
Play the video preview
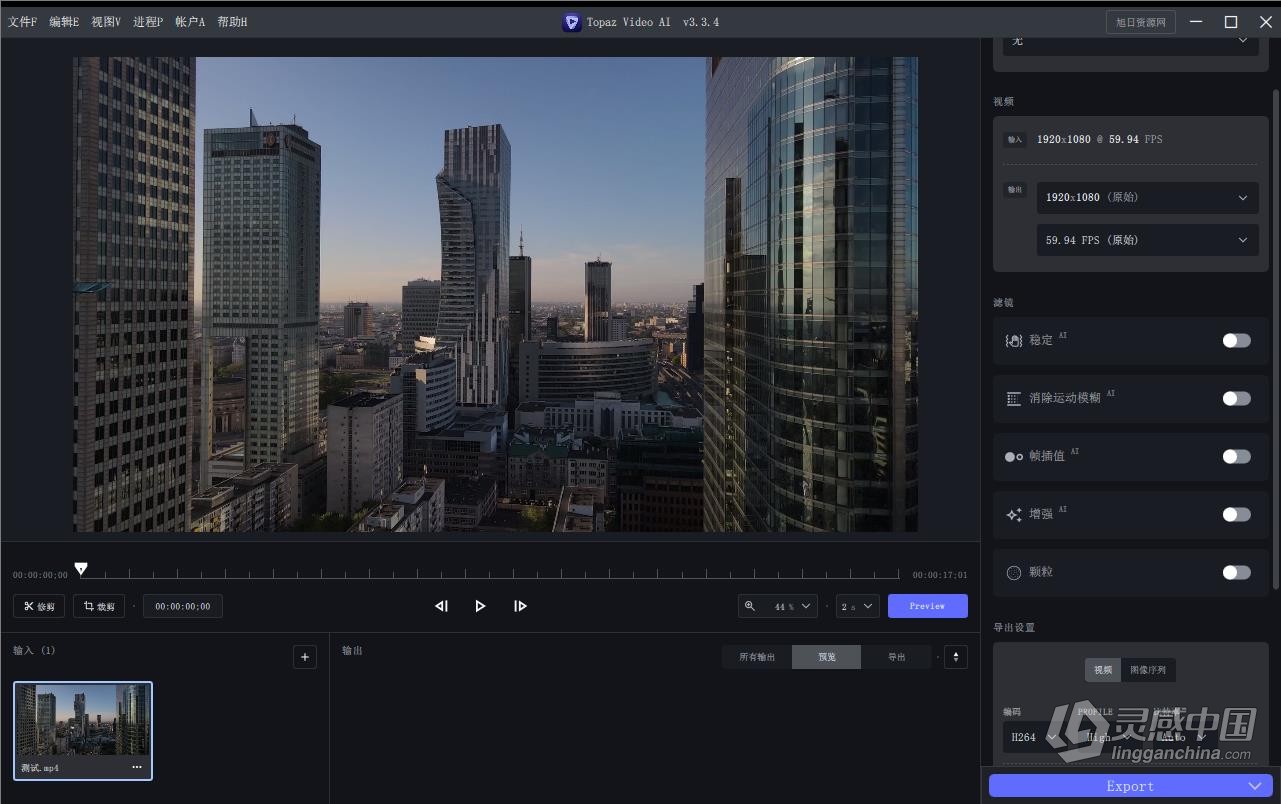(480, 606)
